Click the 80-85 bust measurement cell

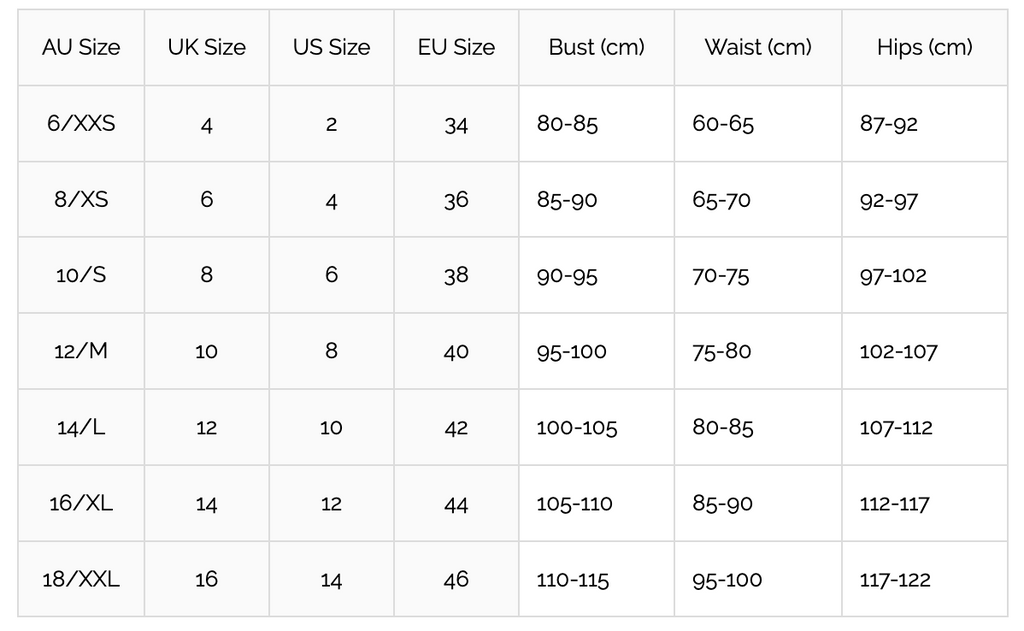tap(567, 124)
